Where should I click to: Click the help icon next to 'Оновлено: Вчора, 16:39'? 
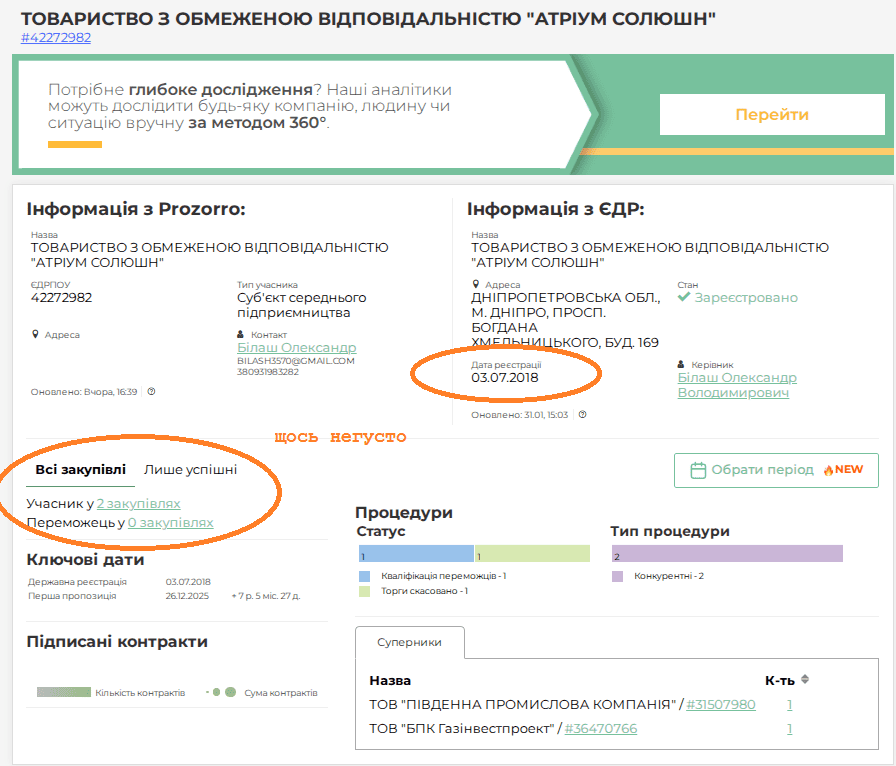tap(151, 392)
